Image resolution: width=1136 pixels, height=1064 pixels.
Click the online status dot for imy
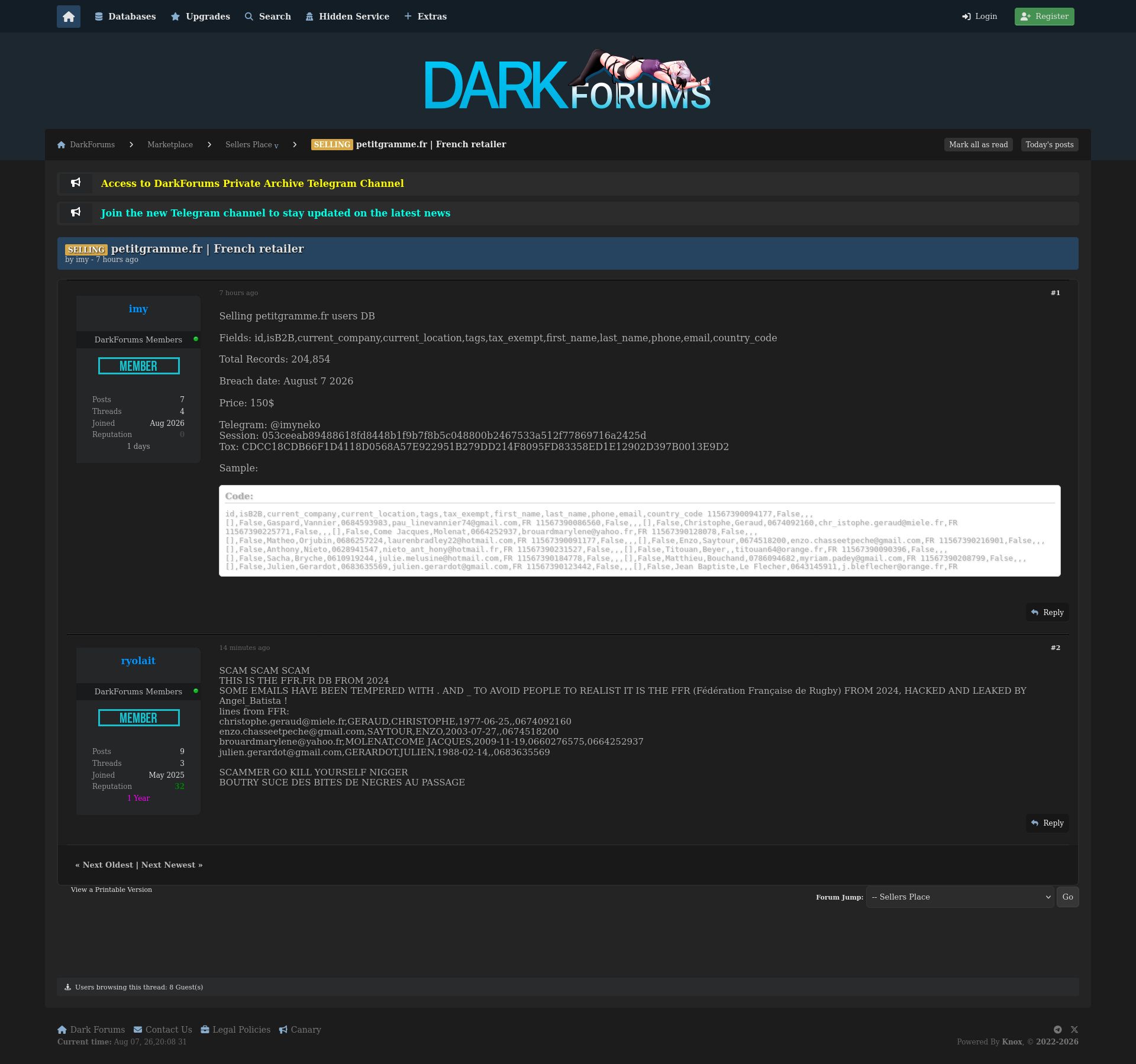pyautogui.click(x=196, y=339)
